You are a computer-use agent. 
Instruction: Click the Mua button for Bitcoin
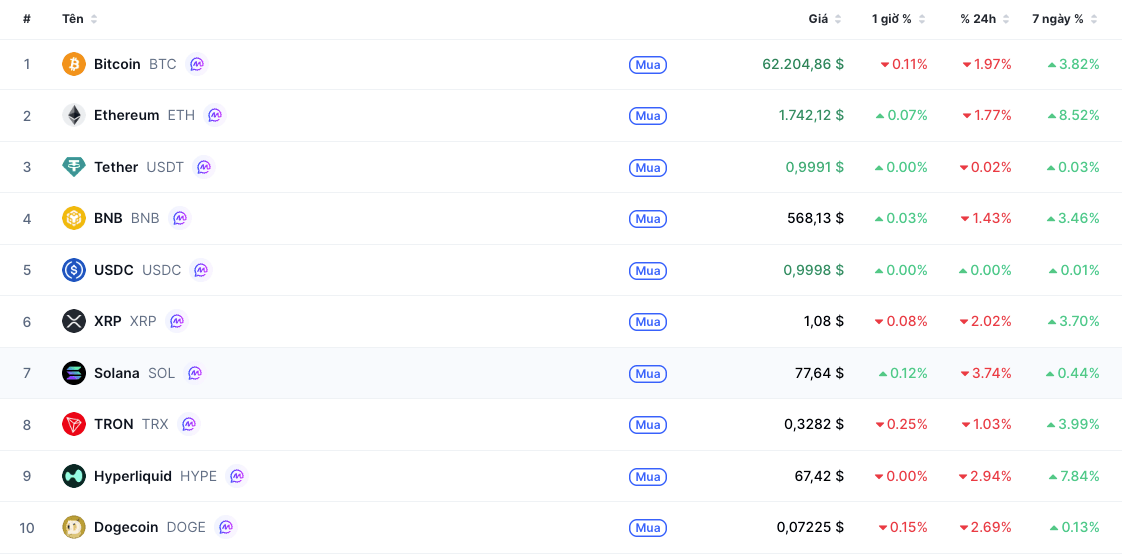(x=648, y=65)
